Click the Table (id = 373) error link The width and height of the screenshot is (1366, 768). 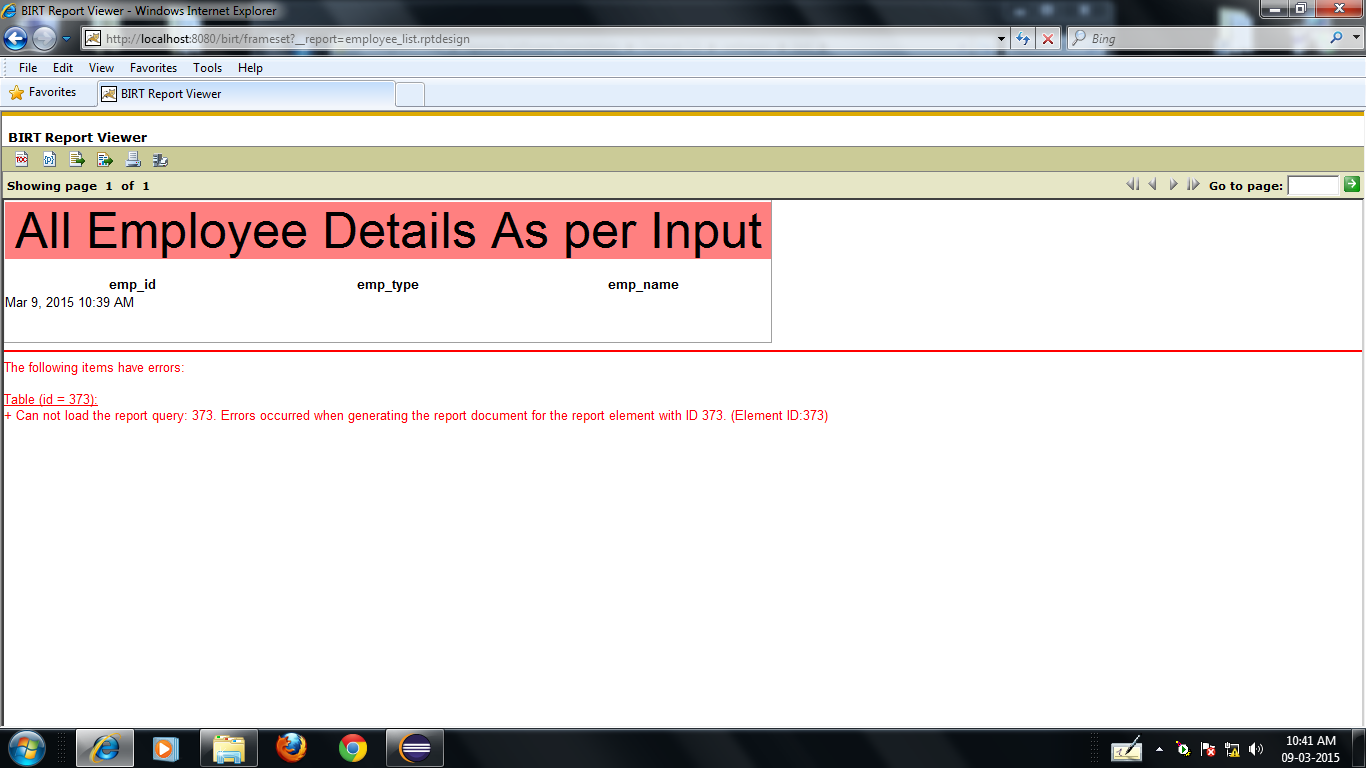51,400
